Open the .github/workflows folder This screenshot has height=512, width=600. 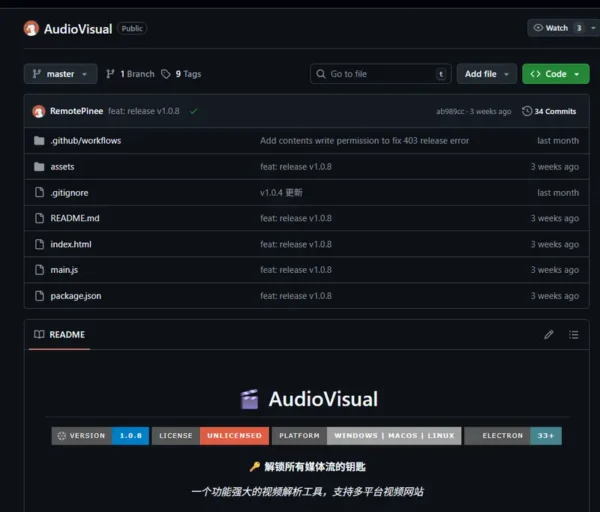(86, 140)
